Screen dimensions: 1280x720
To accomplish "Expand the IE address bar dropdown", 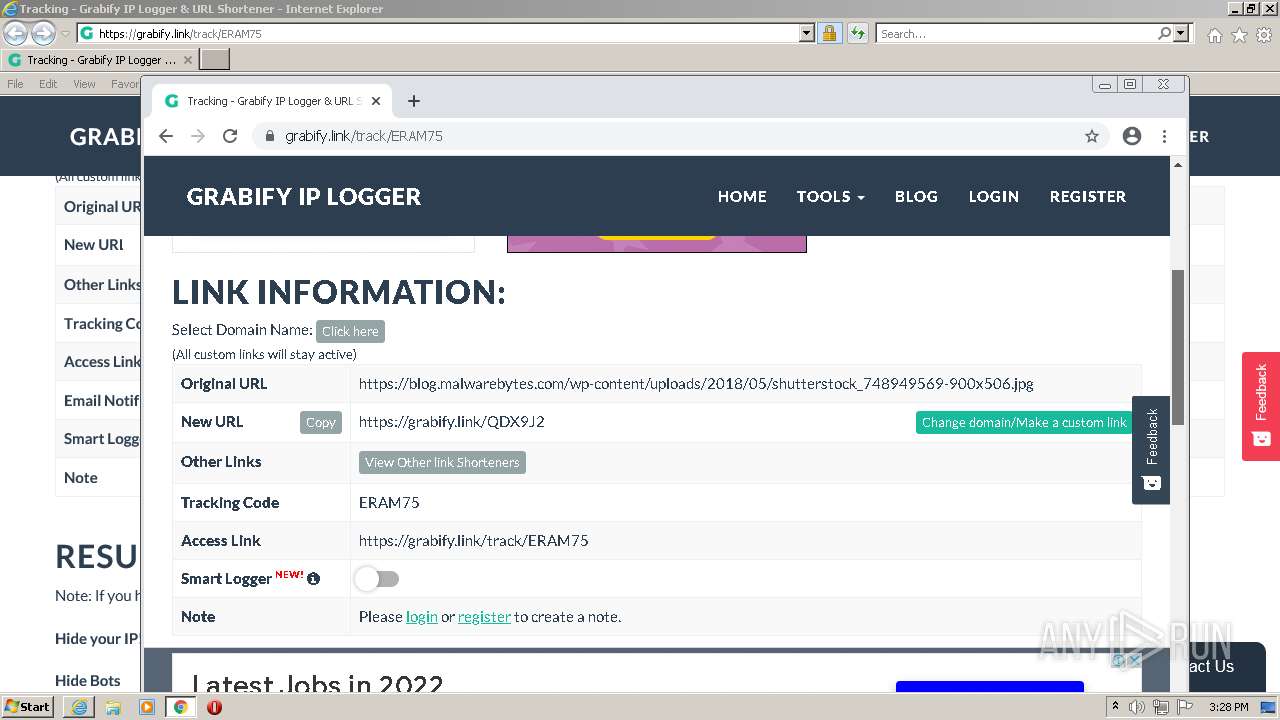I will point(807,34).
